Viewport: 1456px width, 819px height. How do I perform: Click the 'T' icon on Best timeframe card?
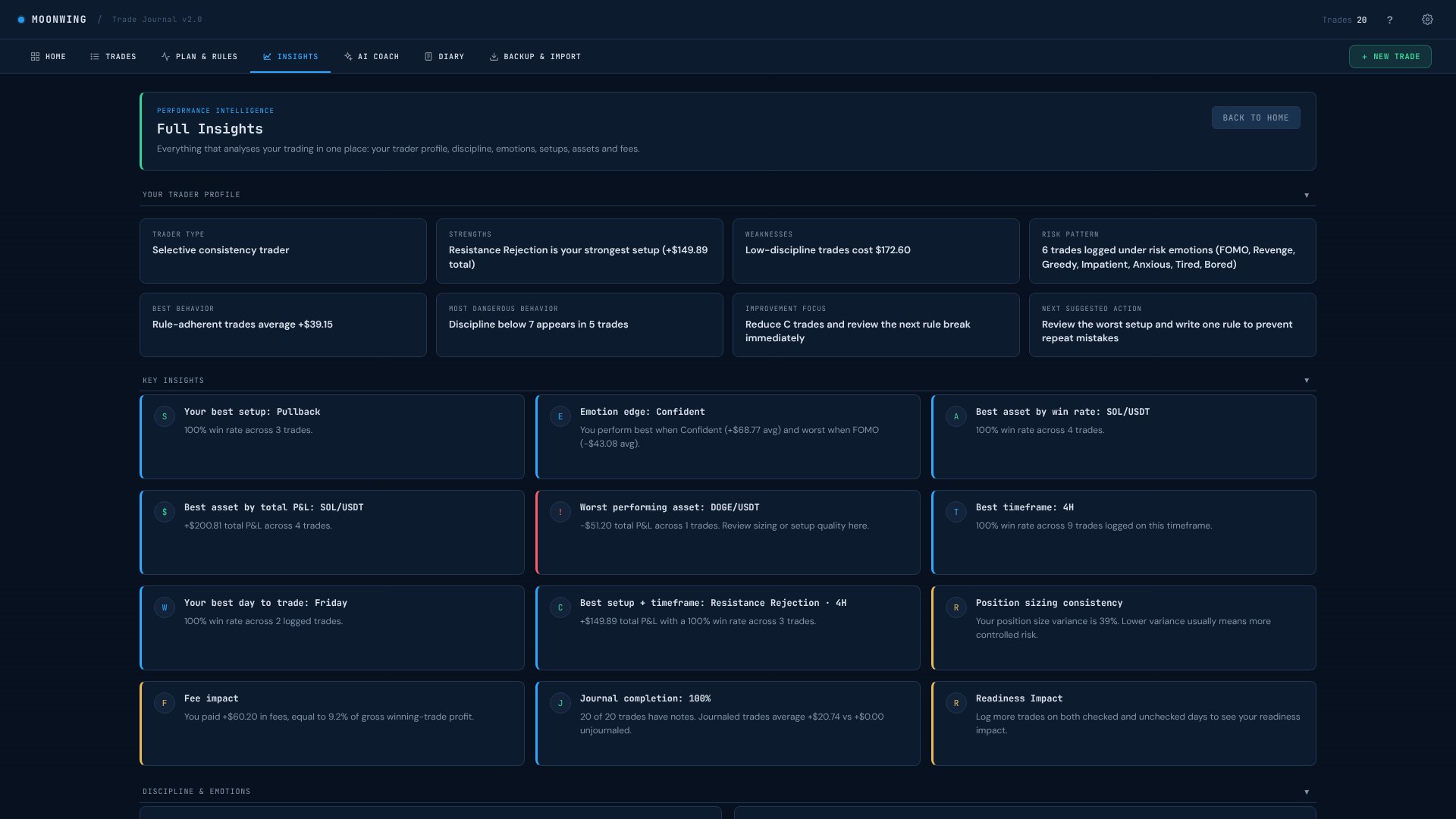956,512
